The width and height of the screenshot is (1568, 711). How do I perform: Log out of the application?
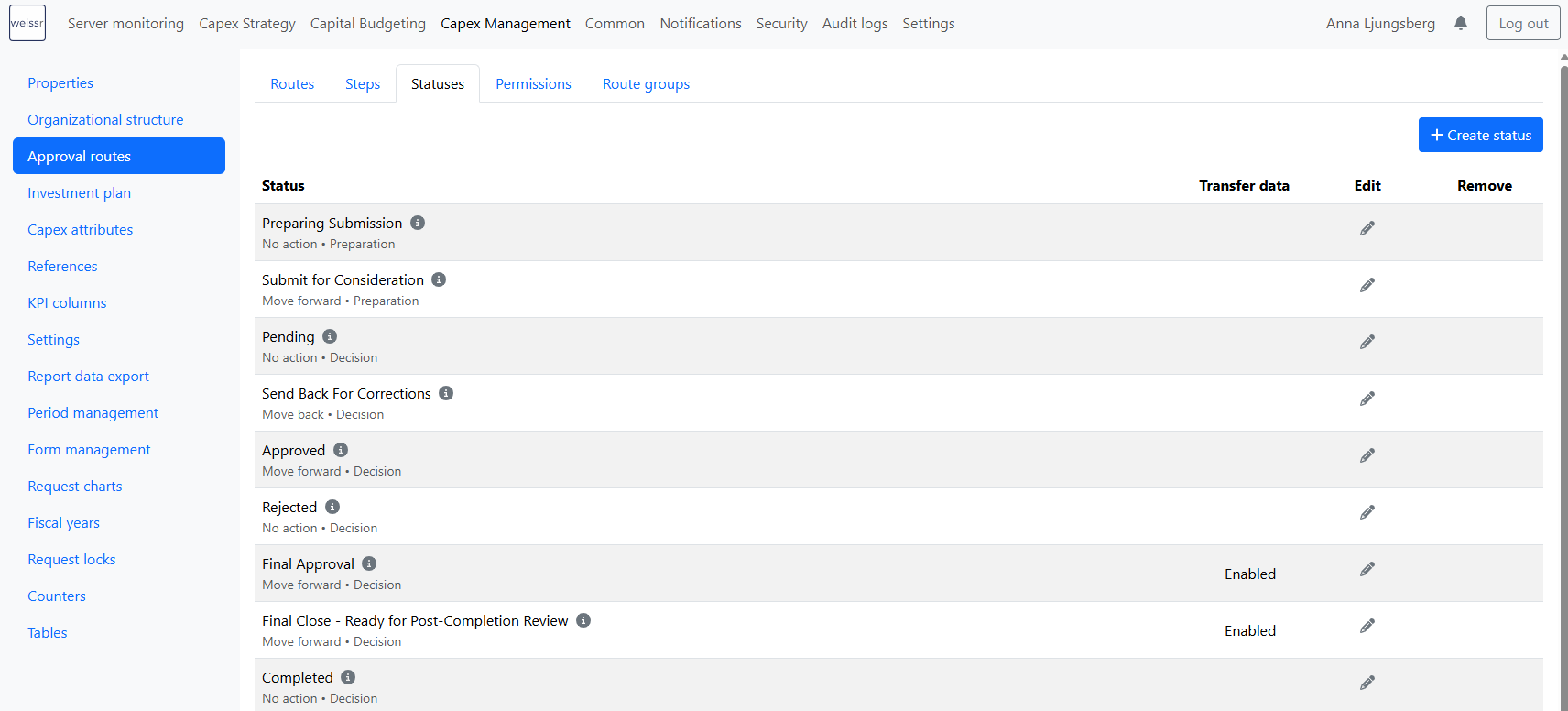[x=1523, y=24]
